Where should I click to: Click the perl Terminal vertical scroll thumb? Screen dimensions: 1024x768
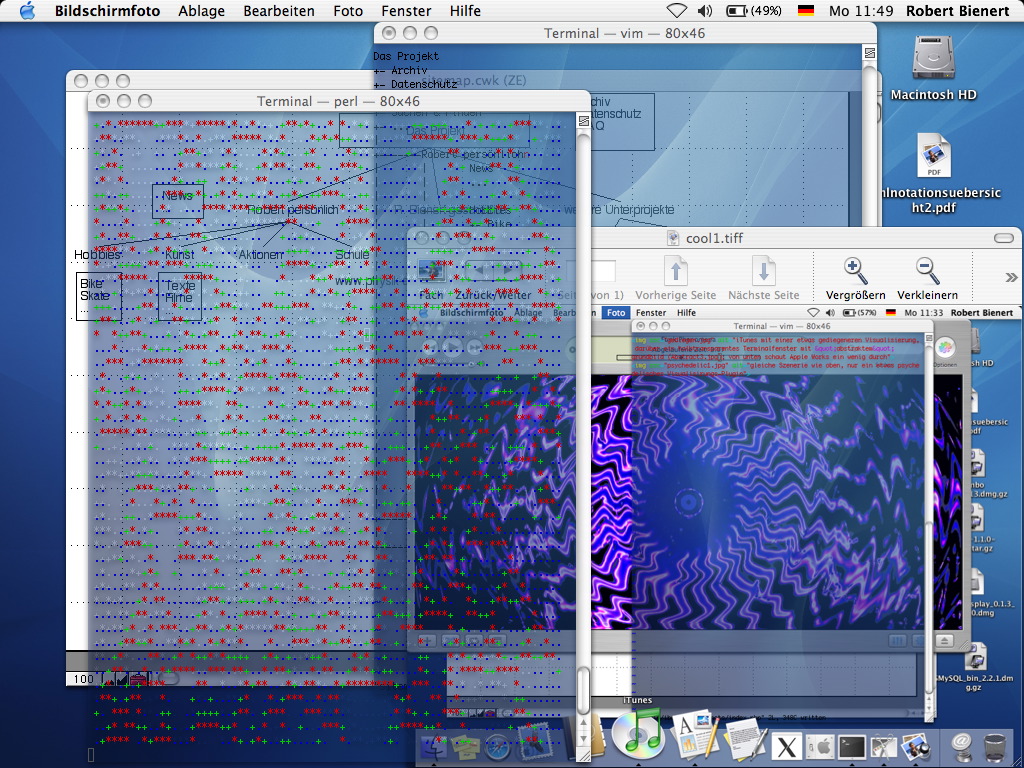pyautogui.click(x=583, y=691)
